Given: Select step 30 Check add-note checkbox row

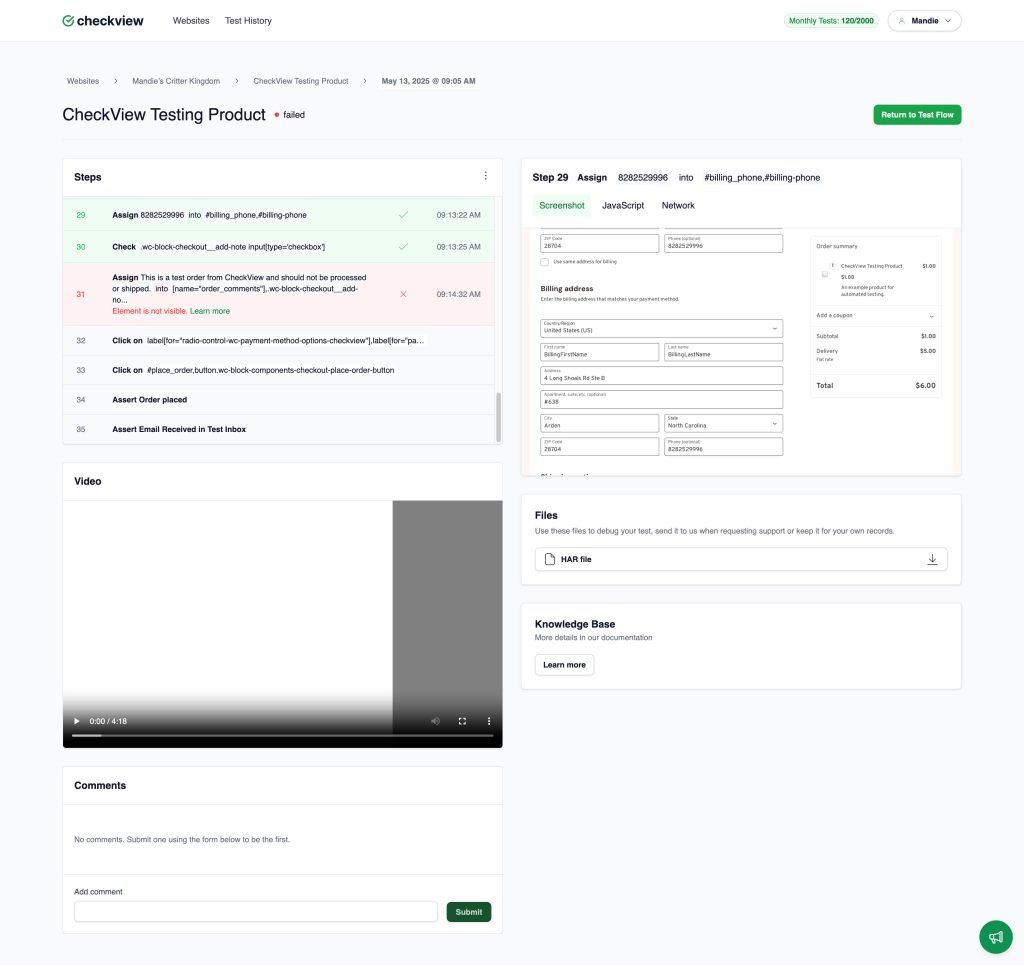Looking at the screenshot, I should click(279, 247).
